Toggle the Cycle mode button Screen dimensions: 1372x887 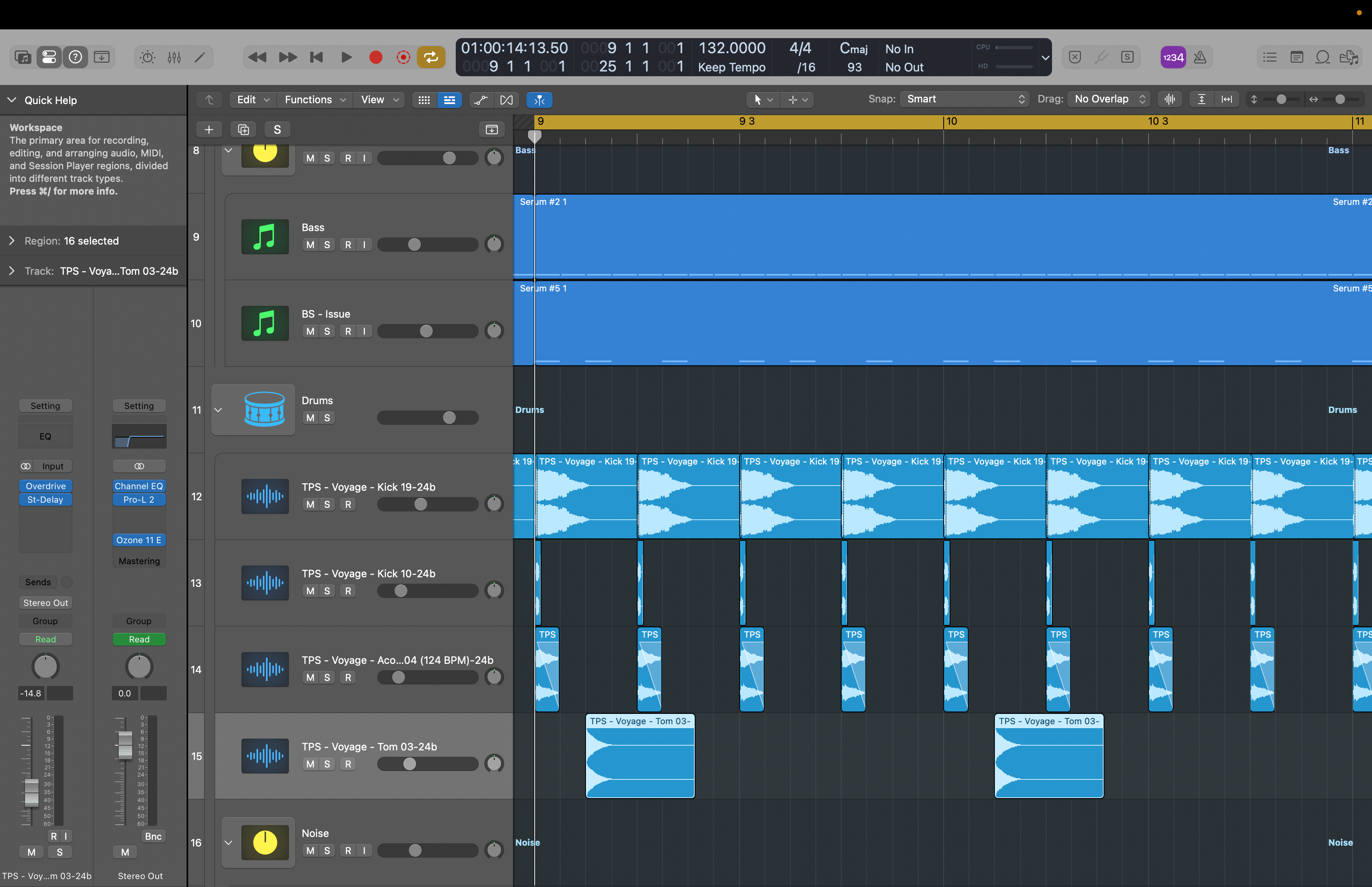(431, 57)
